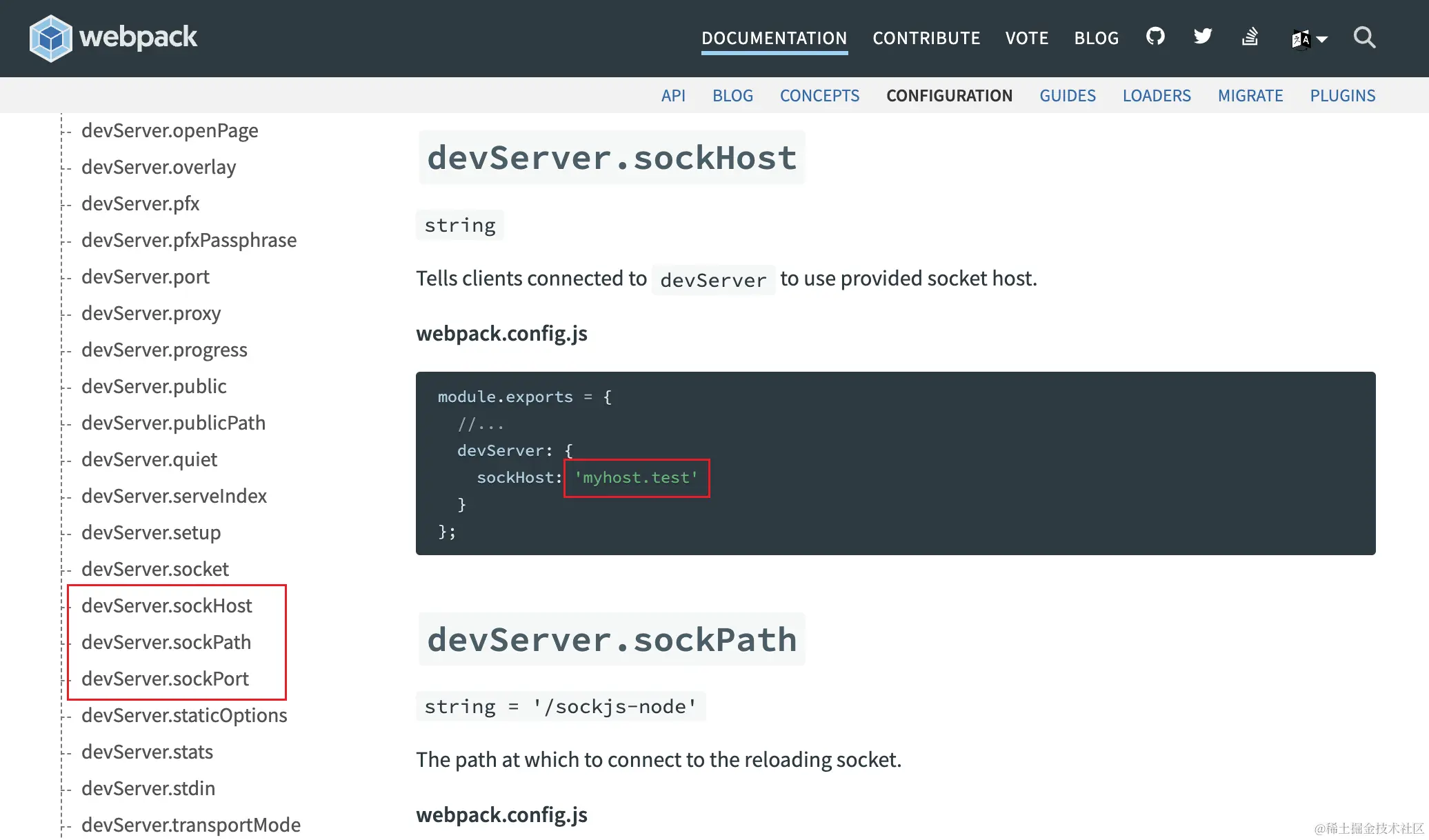The image size is (1429, 840).
Task: Switch to the API sub-navigation tab
Action: tap(673, 95)
